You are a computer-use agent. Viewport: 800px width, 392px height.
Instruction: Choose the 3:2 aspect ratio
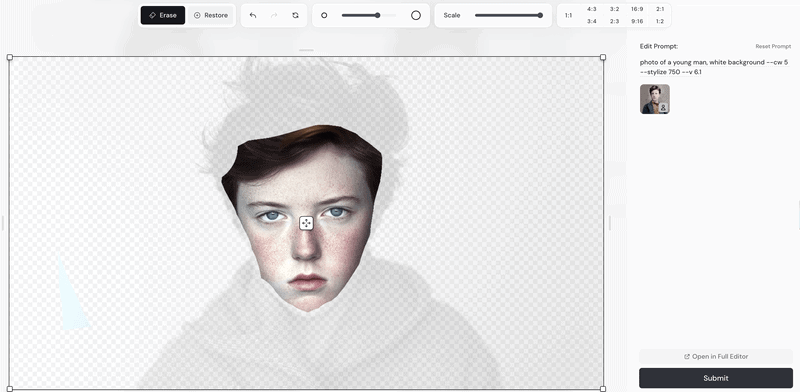(614, 9)
